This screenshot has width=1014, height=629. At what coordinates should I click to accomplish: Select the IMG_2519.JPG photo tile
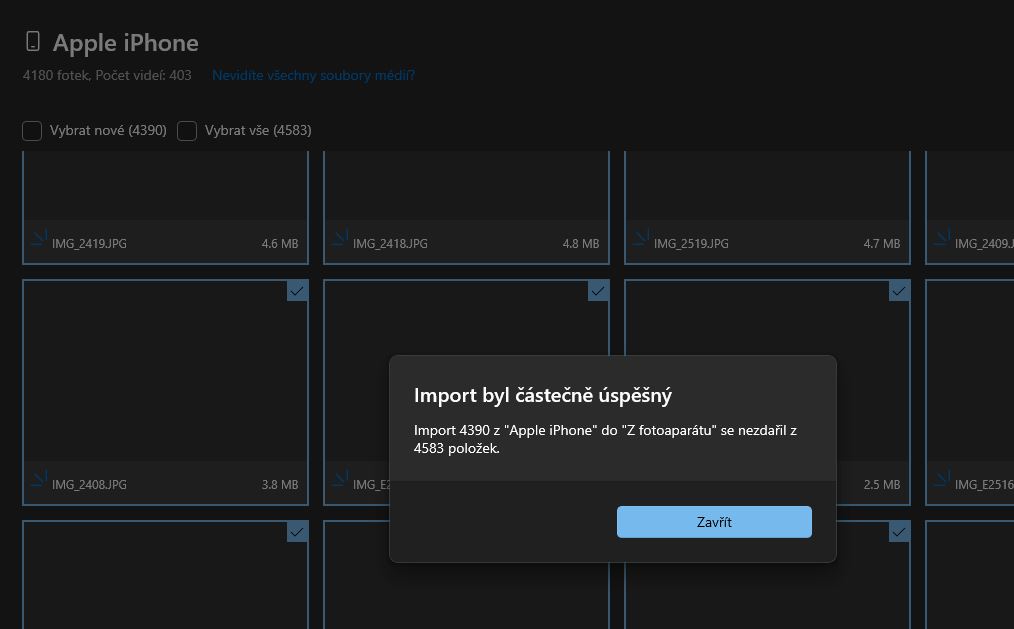(x=767, y=190)
